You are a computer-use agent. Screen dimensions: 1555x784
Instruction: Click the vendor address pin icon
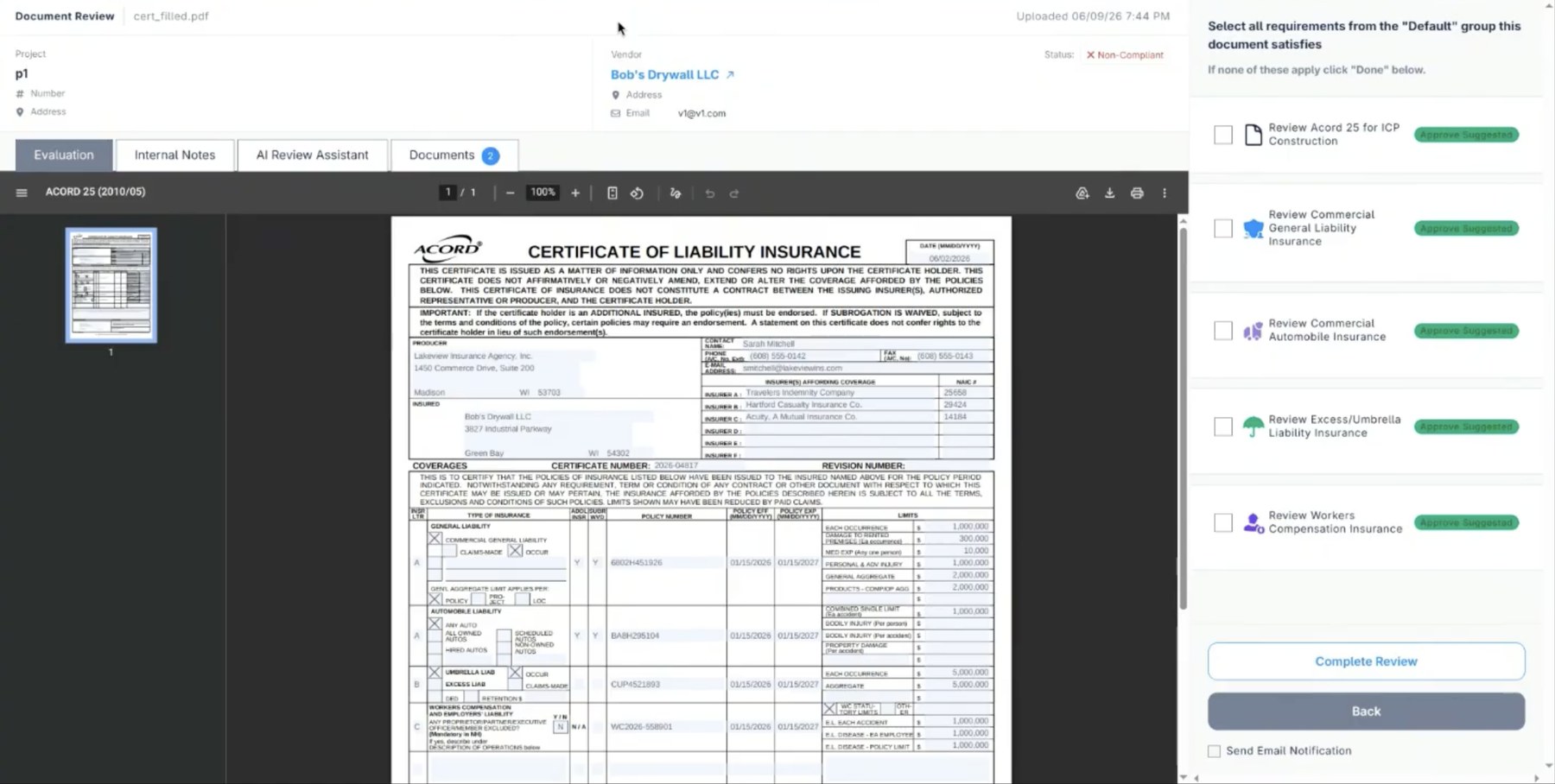pos(615,95)
